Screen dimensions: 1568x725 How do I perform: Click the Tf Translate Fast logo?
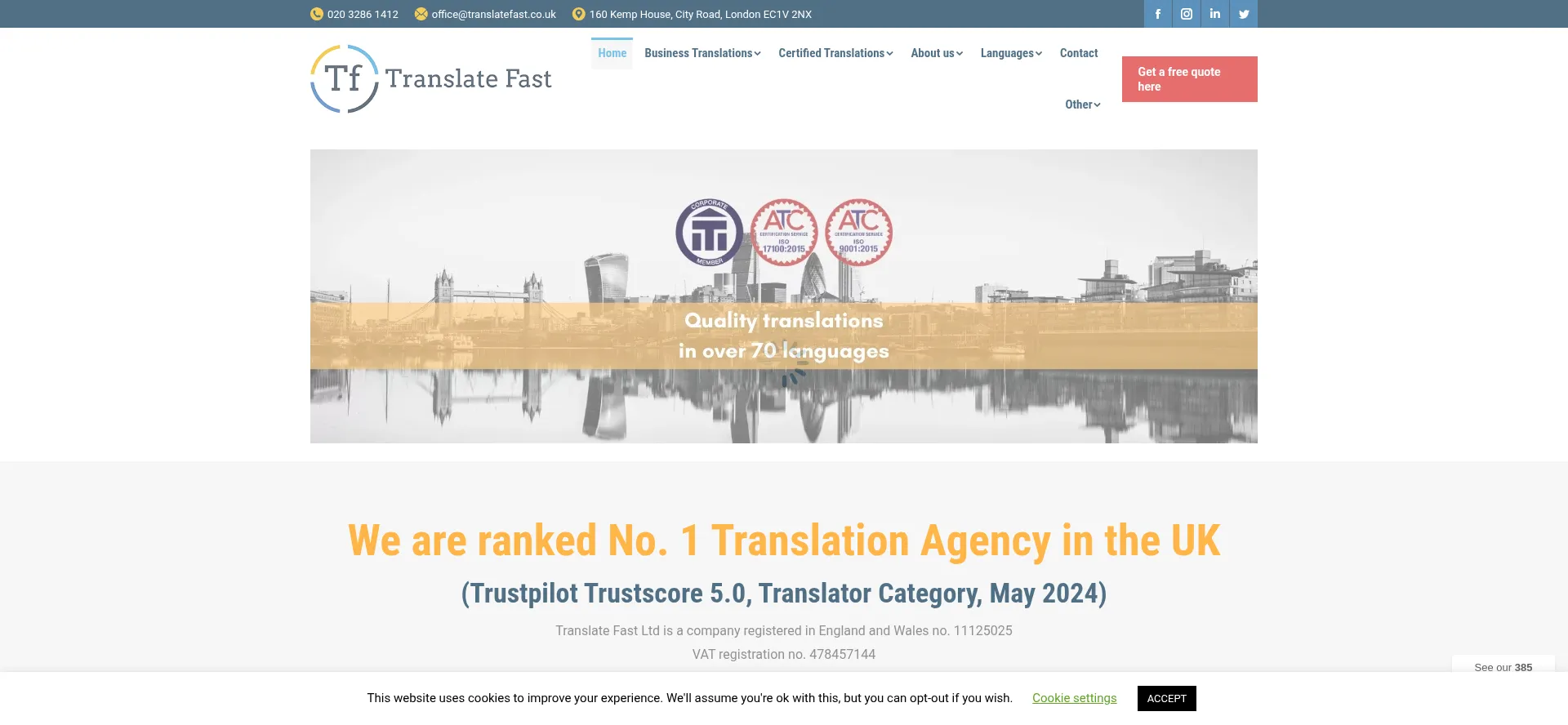pos(431,78)
